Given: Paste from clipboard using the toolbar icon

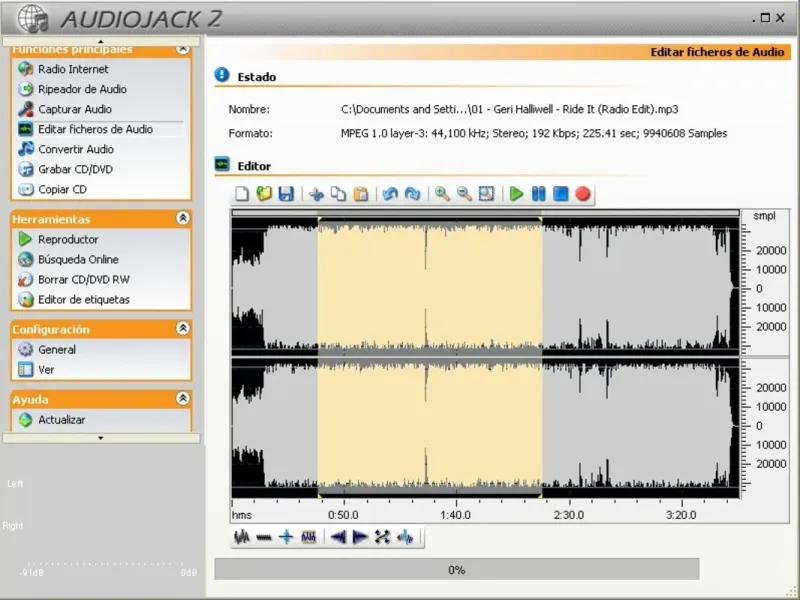Looking at the screenshot, I should pyautogui.click(x=360, y=194).
